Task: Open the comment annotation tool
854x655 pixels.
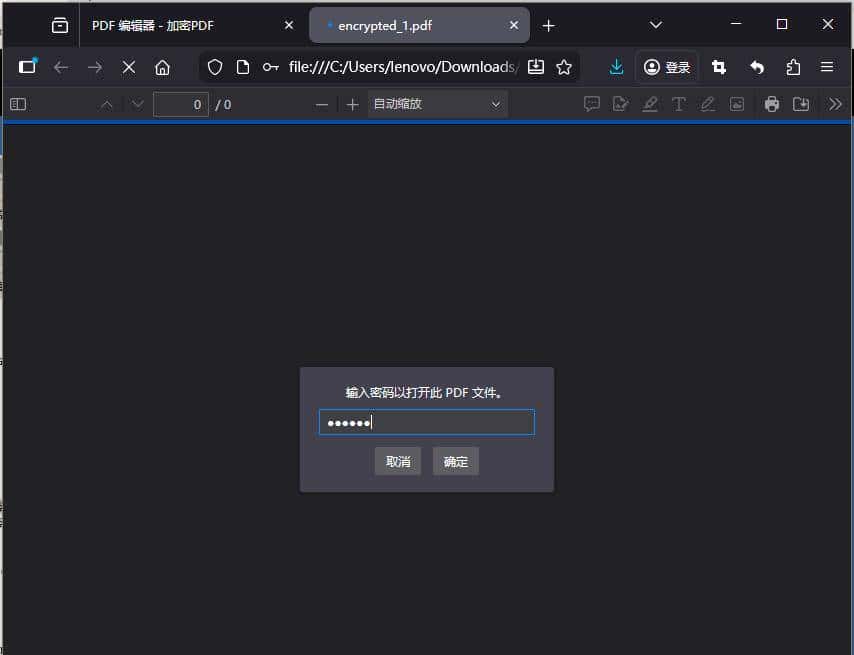Action: [x=592, y=103]
